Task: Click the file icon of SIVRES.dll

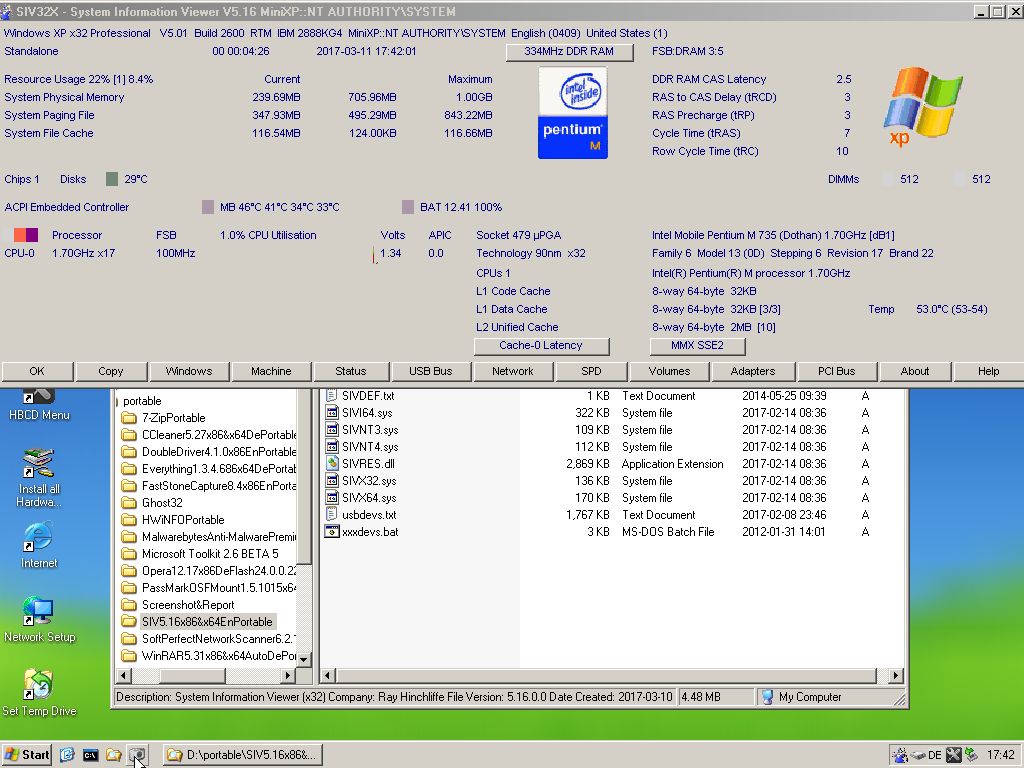Action: pos(332,464)
